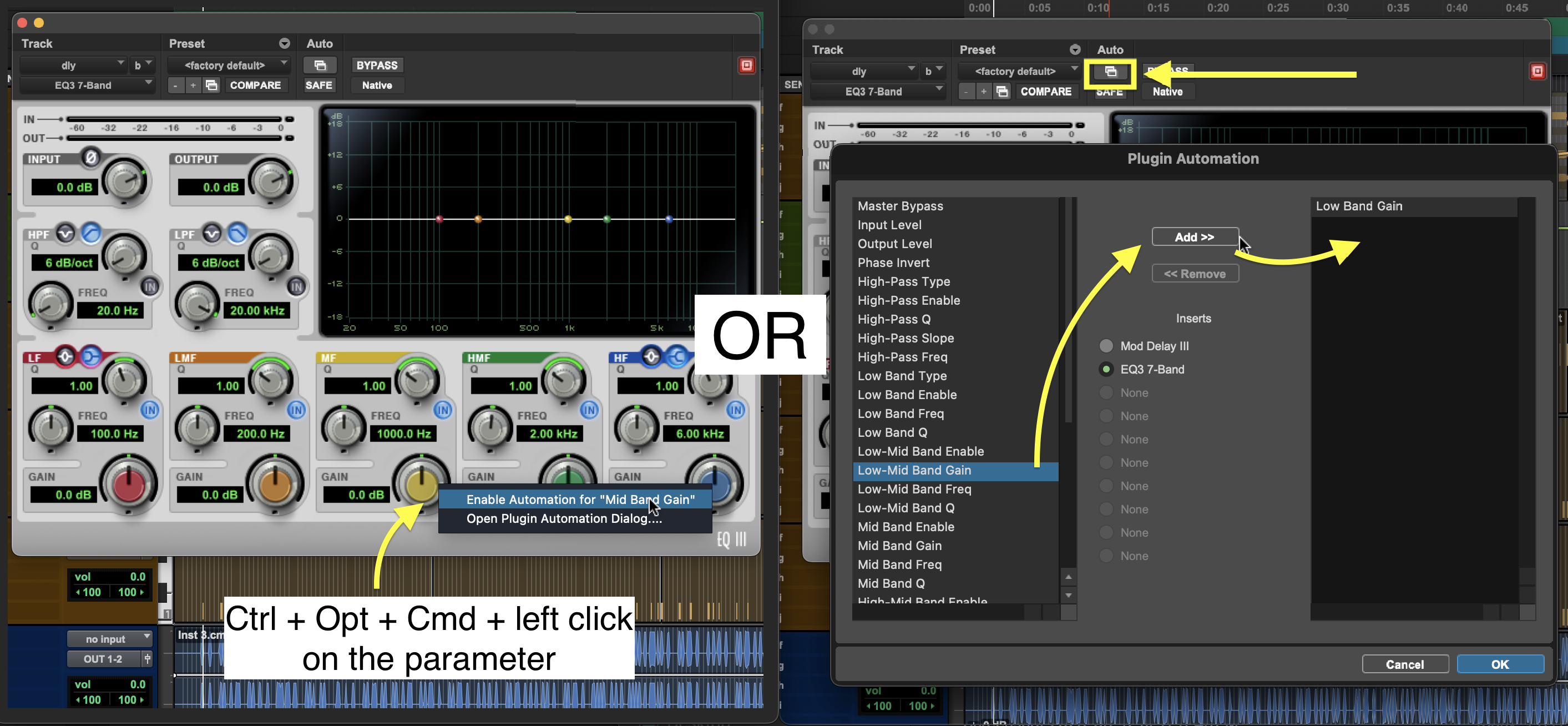Click BYPASS button in left EQ window
Viewport: 1568px width, 726px height.
(x=377, y=65)
